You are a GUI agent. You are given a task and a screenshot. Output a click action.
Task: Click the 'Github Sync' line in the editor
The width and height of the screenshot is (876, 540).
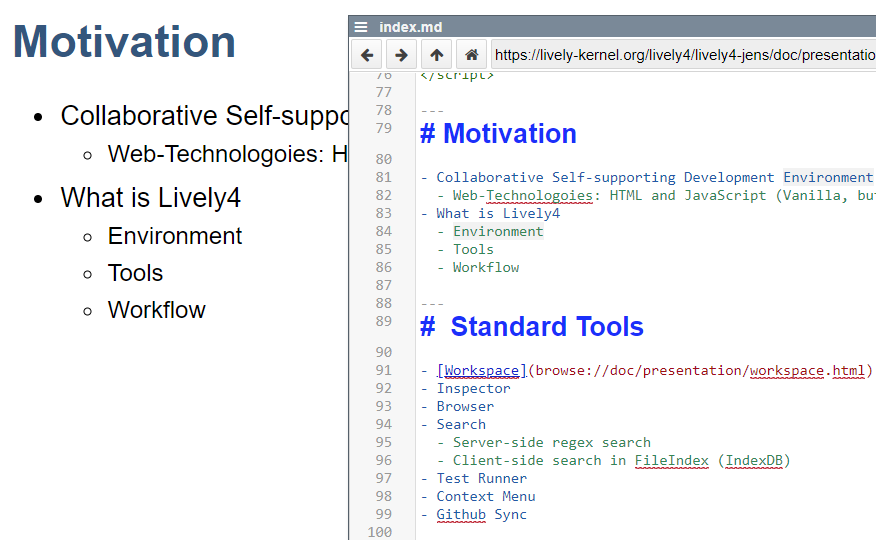pyautogui.click(x=481, y=515)
